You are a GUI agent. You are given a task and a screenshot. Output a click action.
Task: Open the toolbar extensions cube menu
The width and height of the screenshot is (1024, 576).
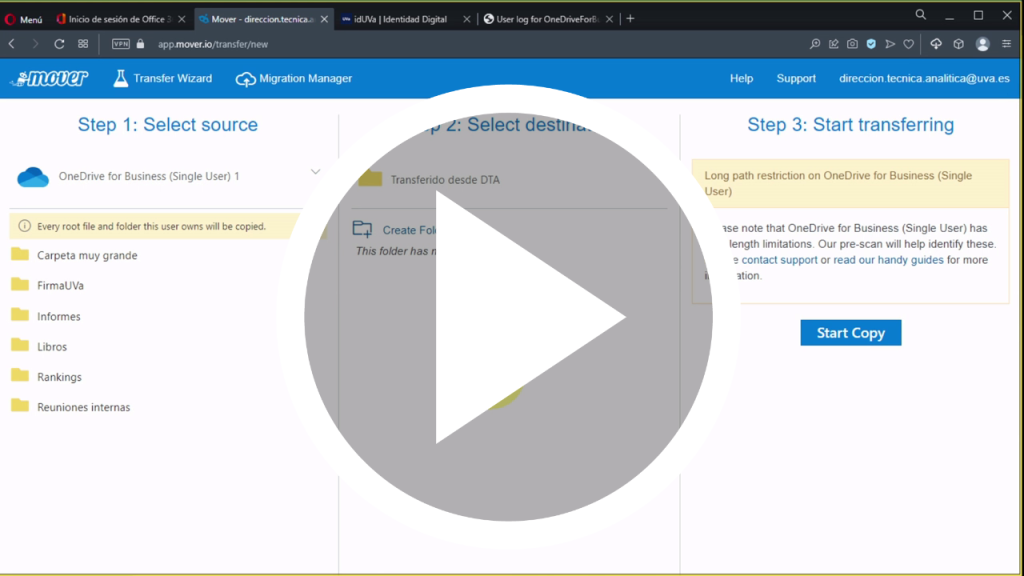click(x=959, y=44)
